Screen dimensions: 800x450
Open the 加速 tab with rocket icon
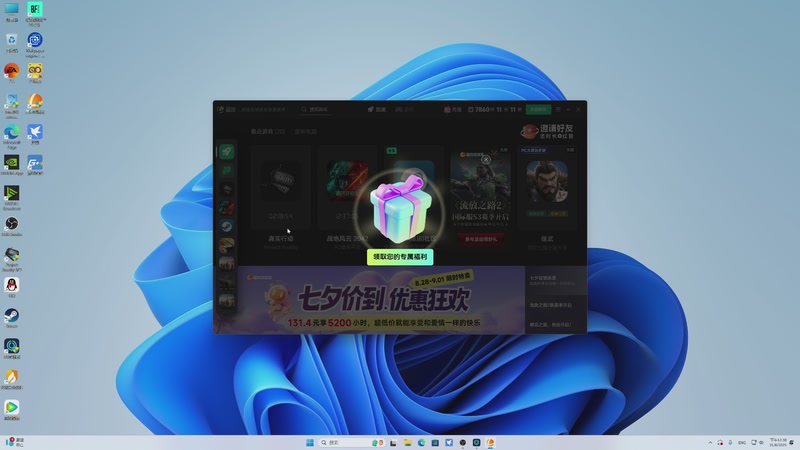(x=377, y=109)
